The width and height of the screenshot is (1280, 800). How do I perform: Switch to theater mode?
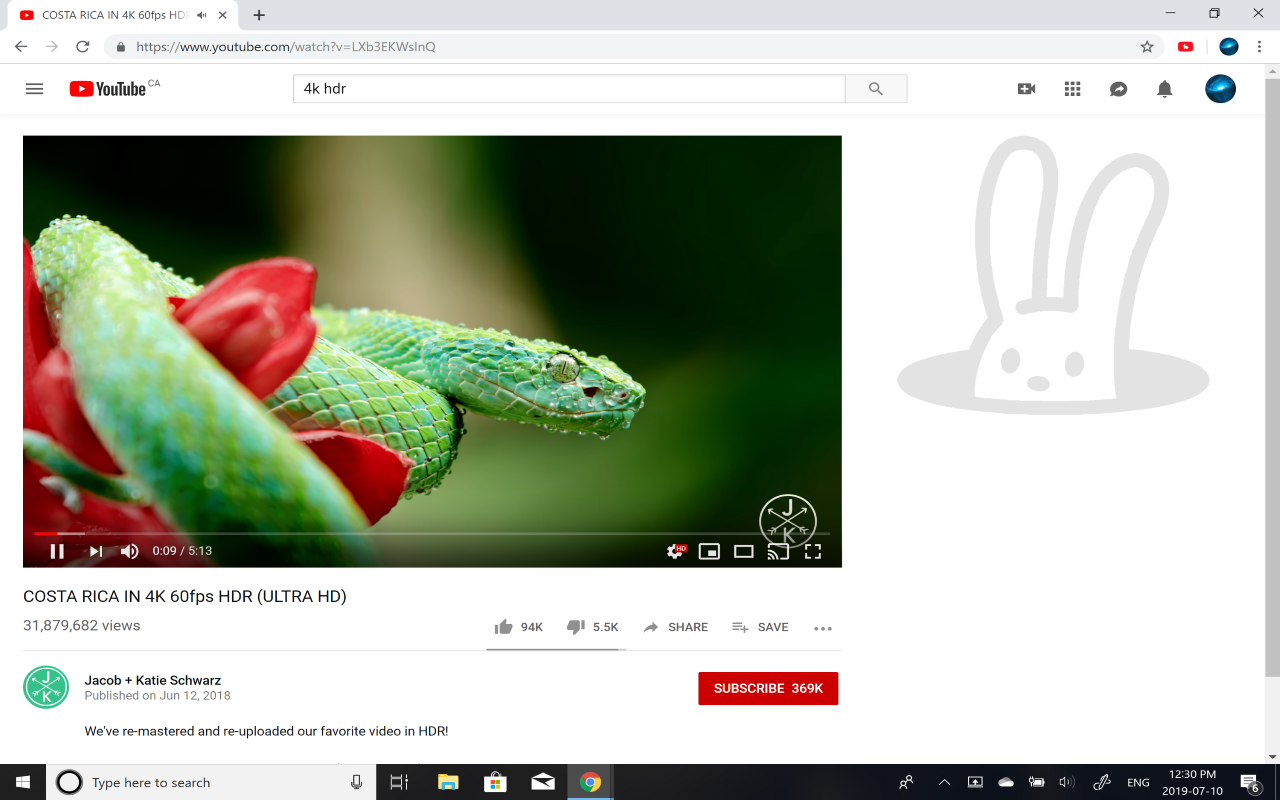(x=743, y=550)
